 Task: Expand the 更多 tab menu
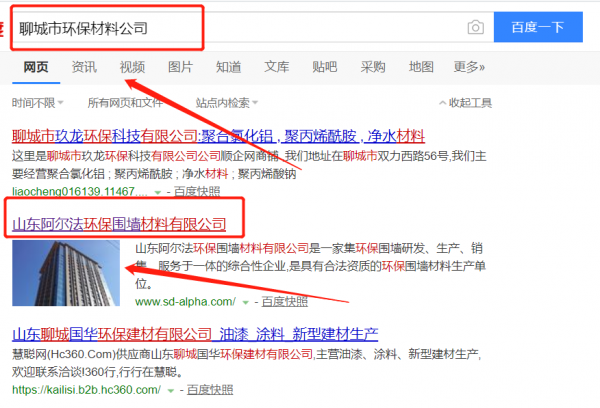click(x=469, y=67)
